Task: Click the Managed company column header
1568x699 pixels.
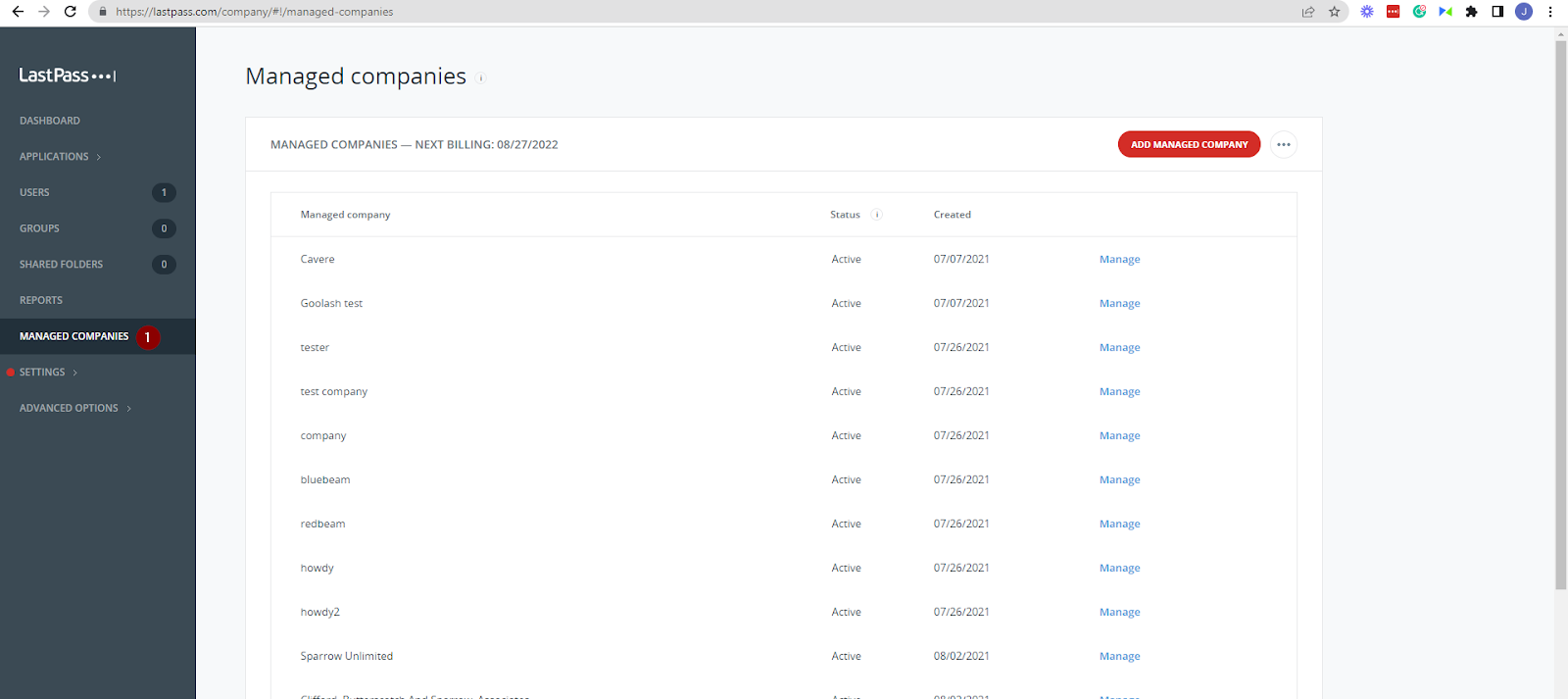Action: point(345,215)
